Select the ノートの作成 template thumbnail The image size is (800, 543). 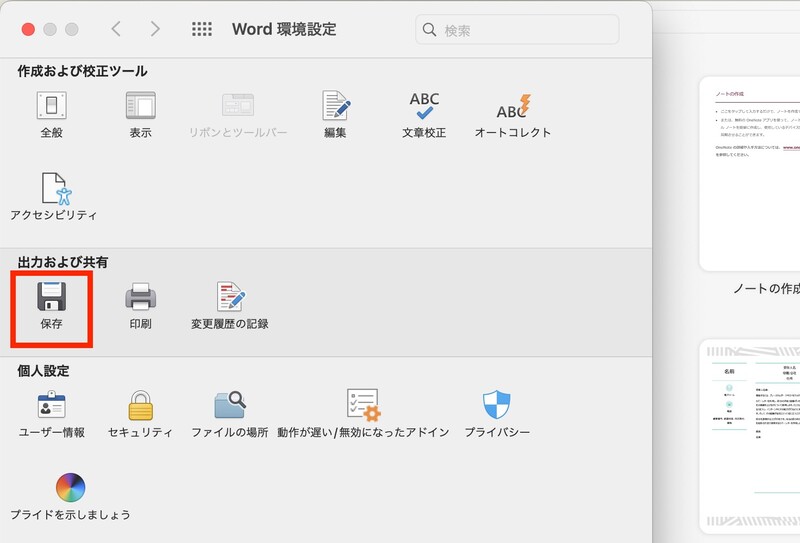pos(749,174)
